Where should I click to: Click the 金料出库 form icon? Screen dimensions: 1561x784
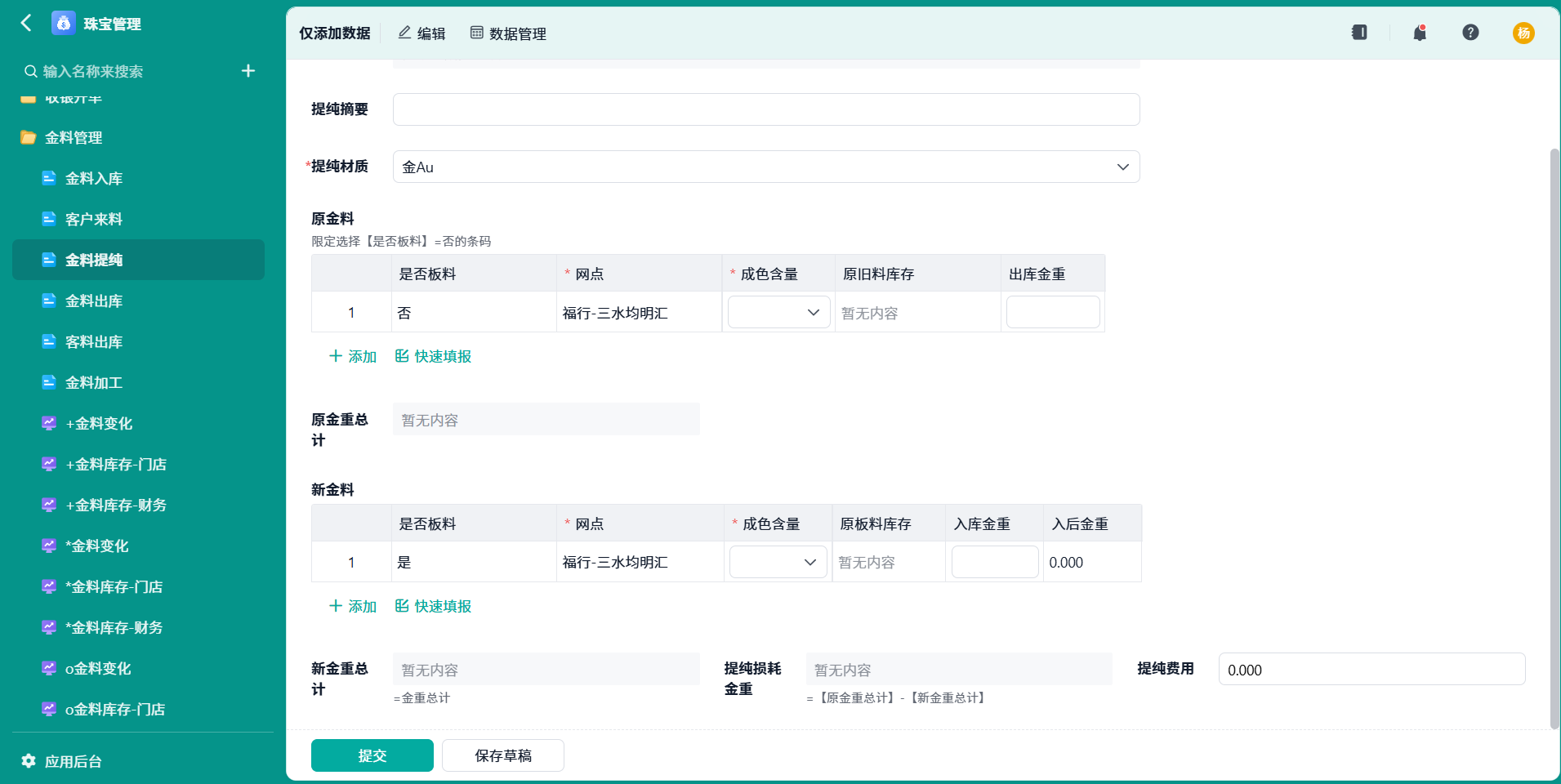49,301
